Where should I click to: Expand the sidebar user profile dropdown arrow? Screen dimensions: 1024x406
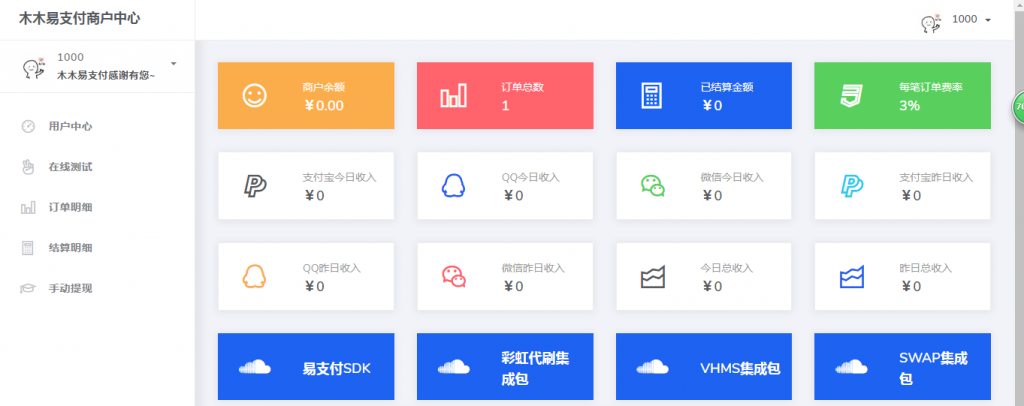pyautogui.click(x=173, y=64)
